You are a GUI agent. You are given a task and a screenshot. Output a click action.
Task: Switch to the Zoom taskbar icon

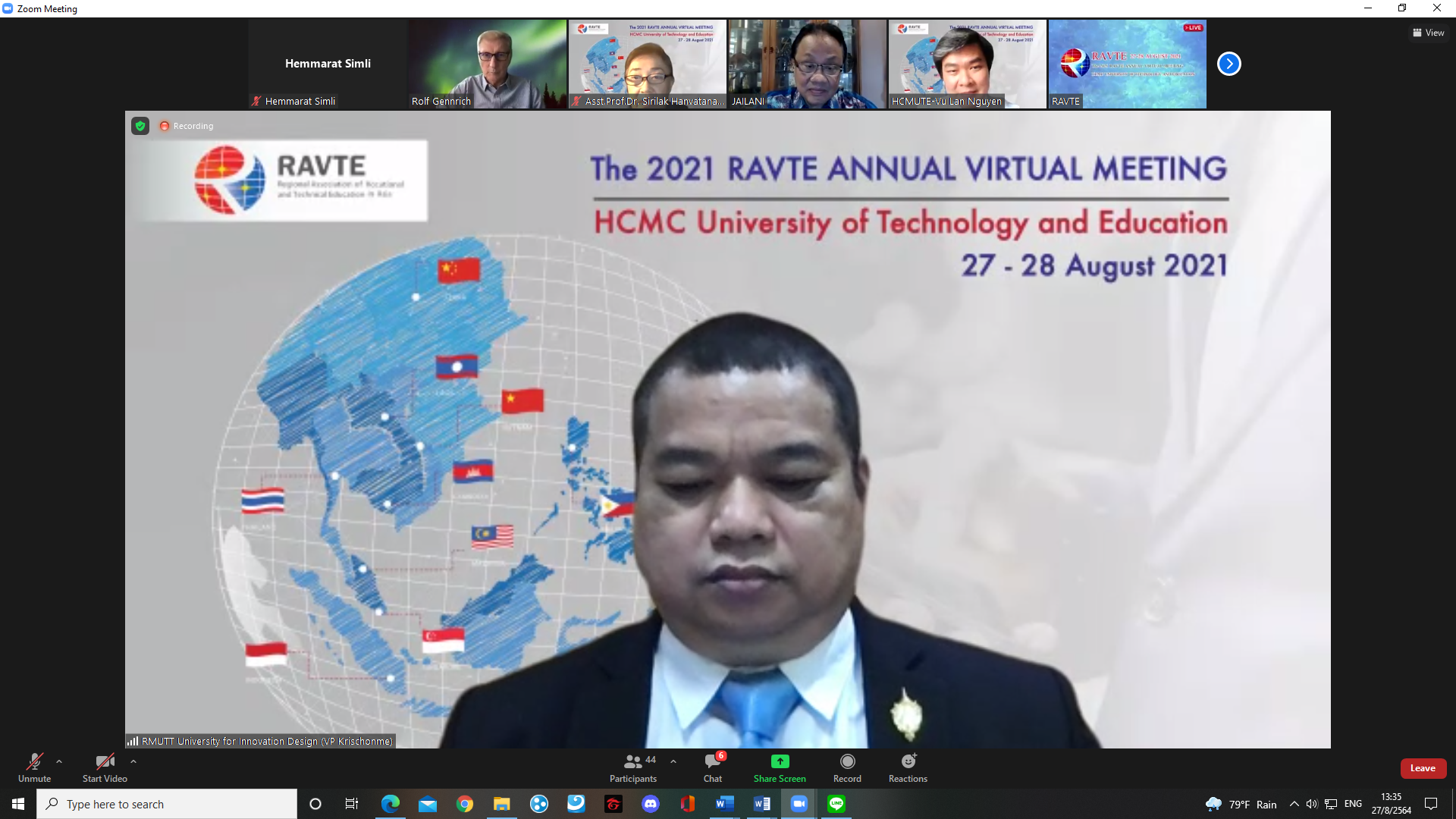point(799,804)
